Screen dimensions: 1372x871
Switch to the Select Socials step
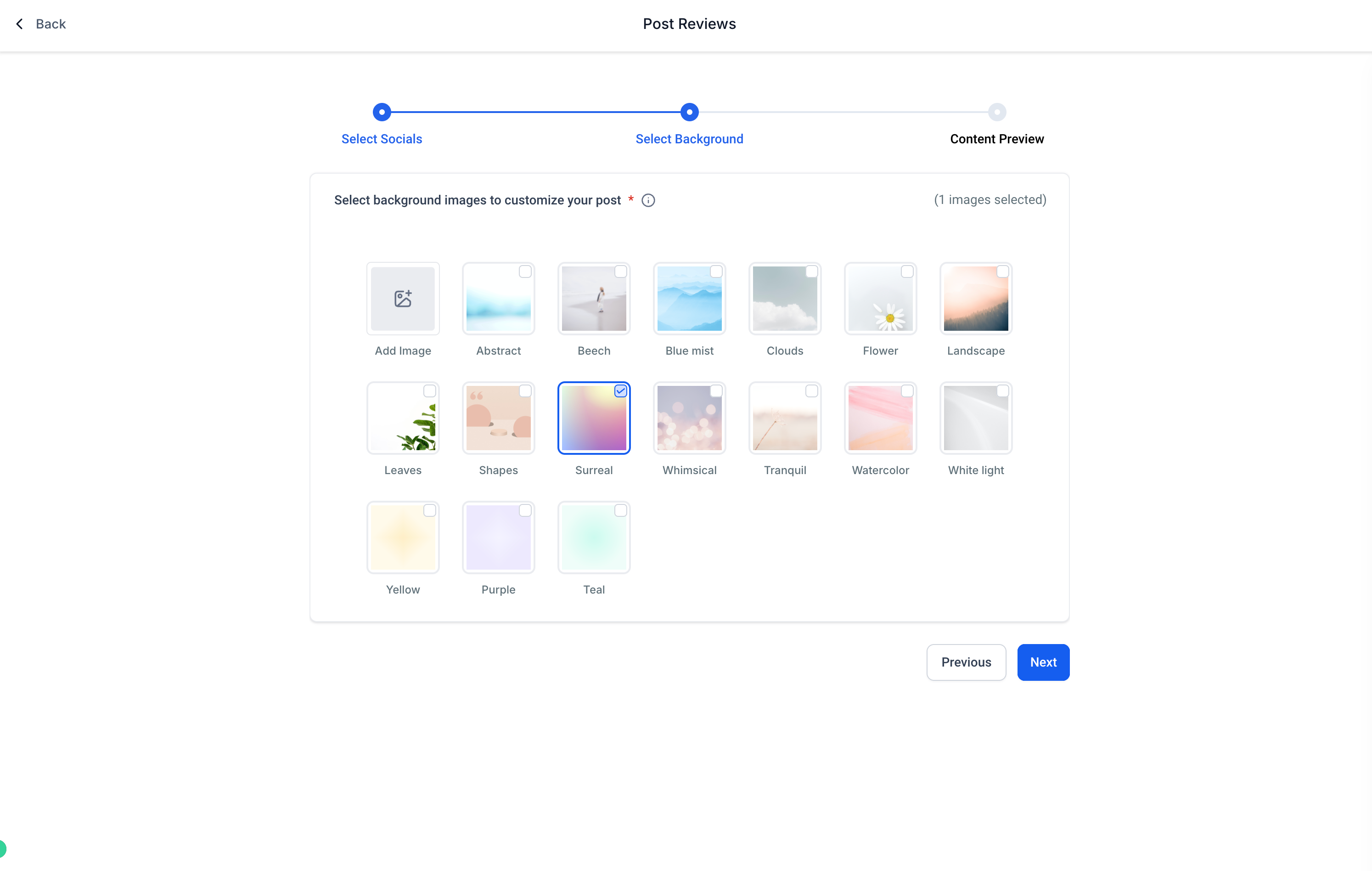(381, 112)
